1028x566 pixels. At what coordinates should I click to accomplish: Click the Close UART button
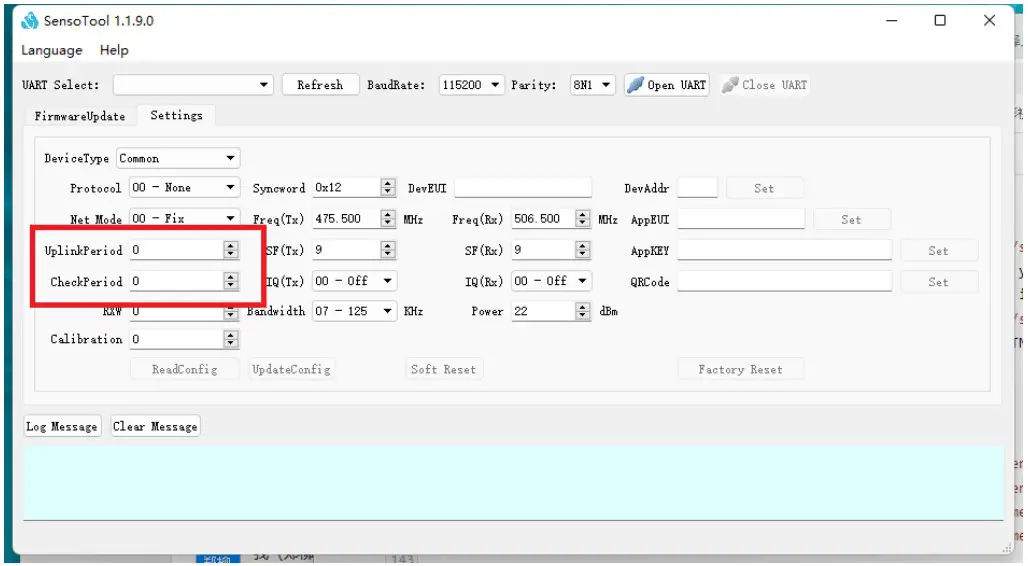pos(764,85)
